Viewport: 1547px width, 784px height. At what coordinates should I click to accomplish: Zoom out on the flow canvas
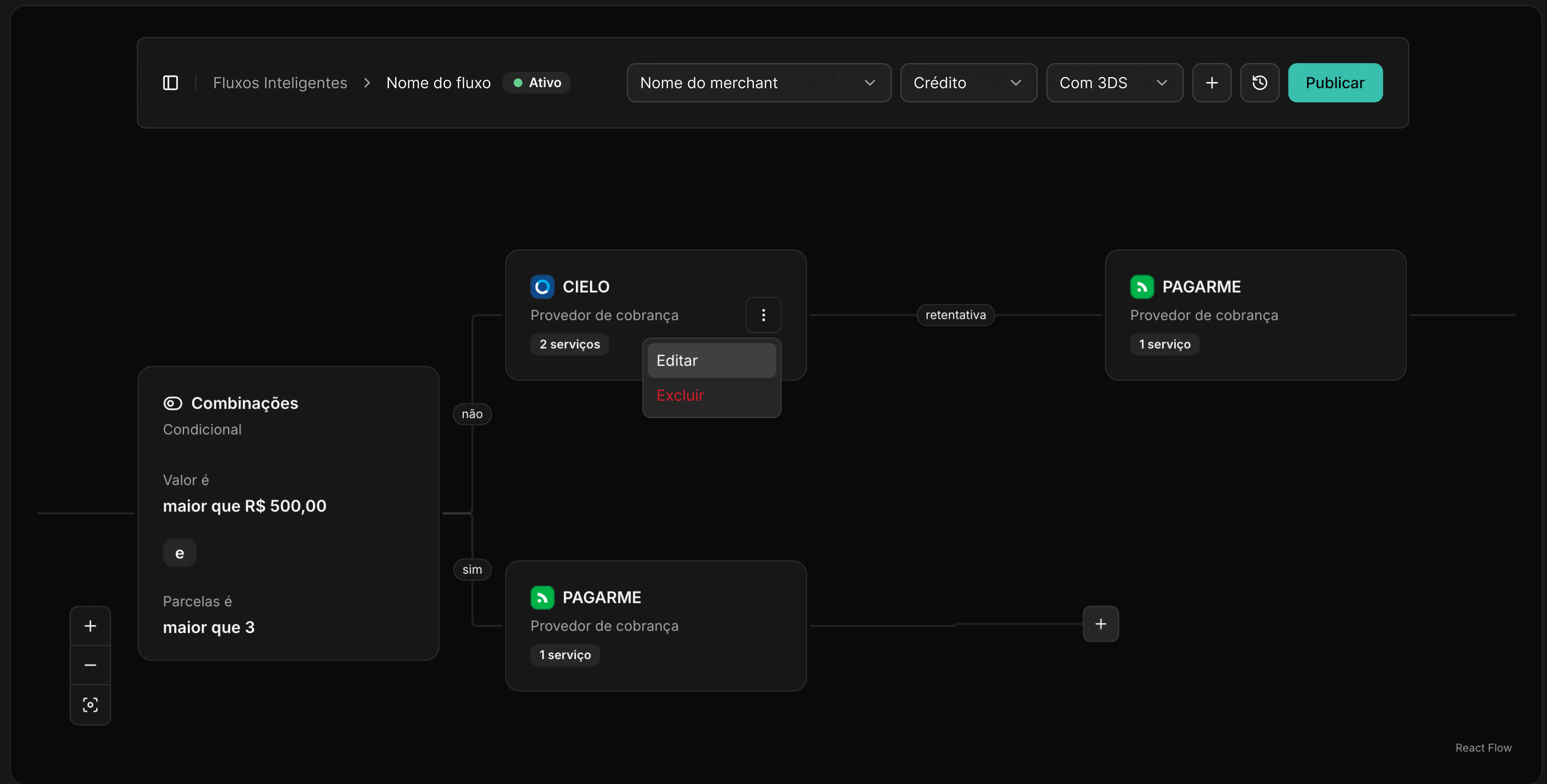coord(90,666)
